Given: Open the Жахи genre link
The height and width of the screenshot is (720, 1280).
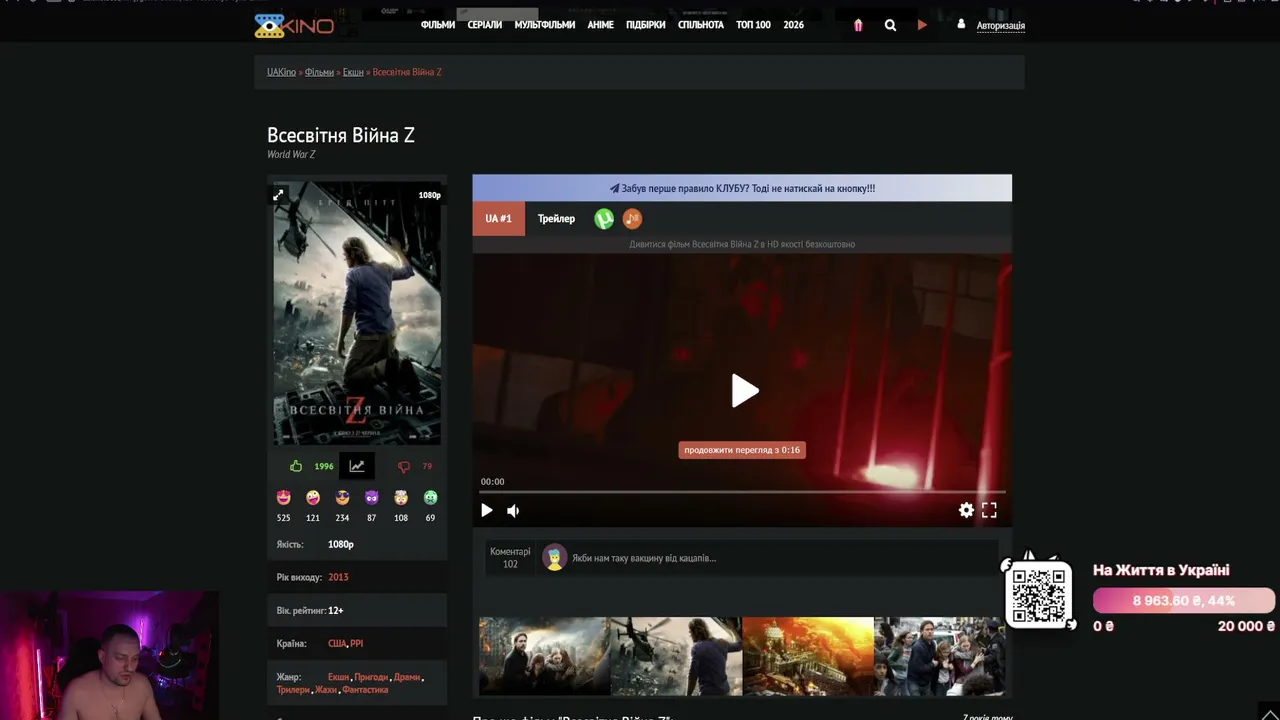Looking at the screenshot, I should 326,690.
